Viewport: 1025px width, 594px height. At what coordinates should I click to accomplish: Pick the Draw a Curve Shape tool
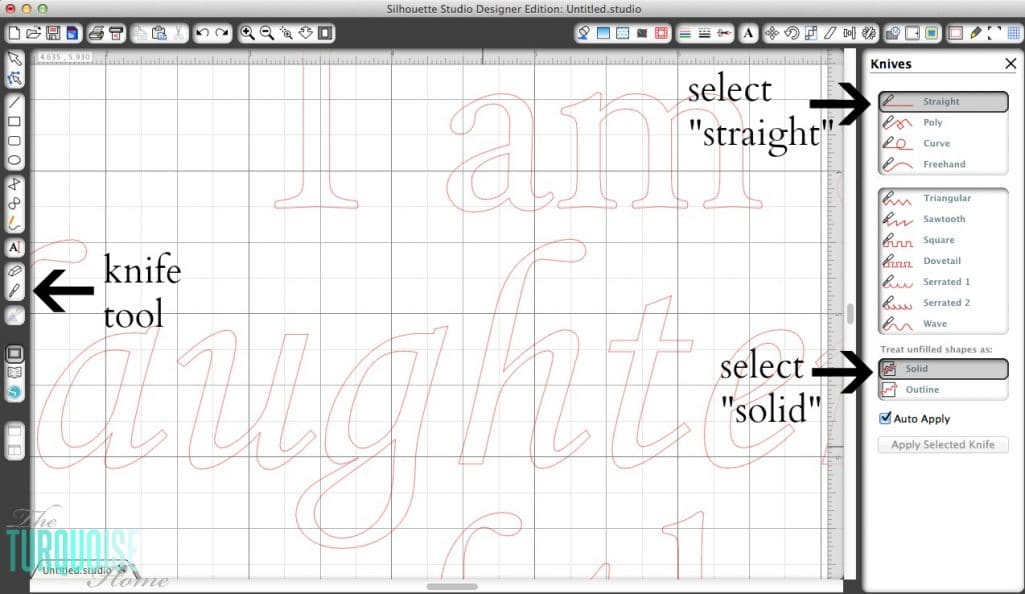click(x=14, y=204)
